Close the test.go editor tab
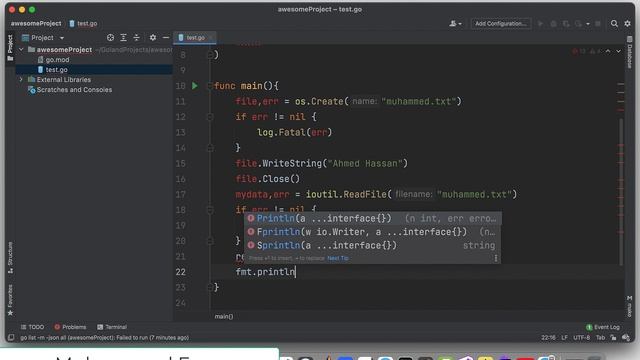 (x=211, y=38)
